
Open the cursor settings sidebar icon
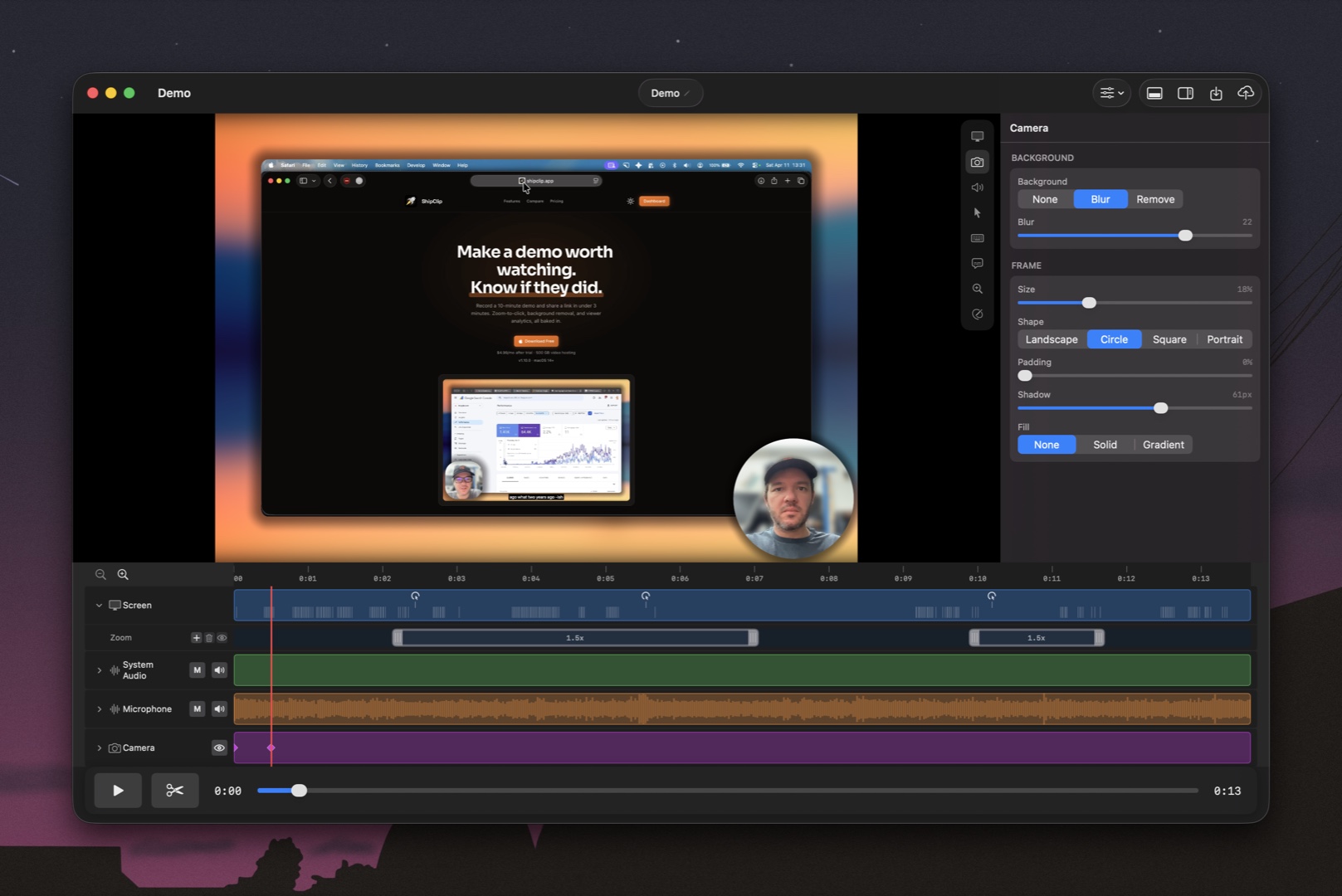(x=977, y=213)
